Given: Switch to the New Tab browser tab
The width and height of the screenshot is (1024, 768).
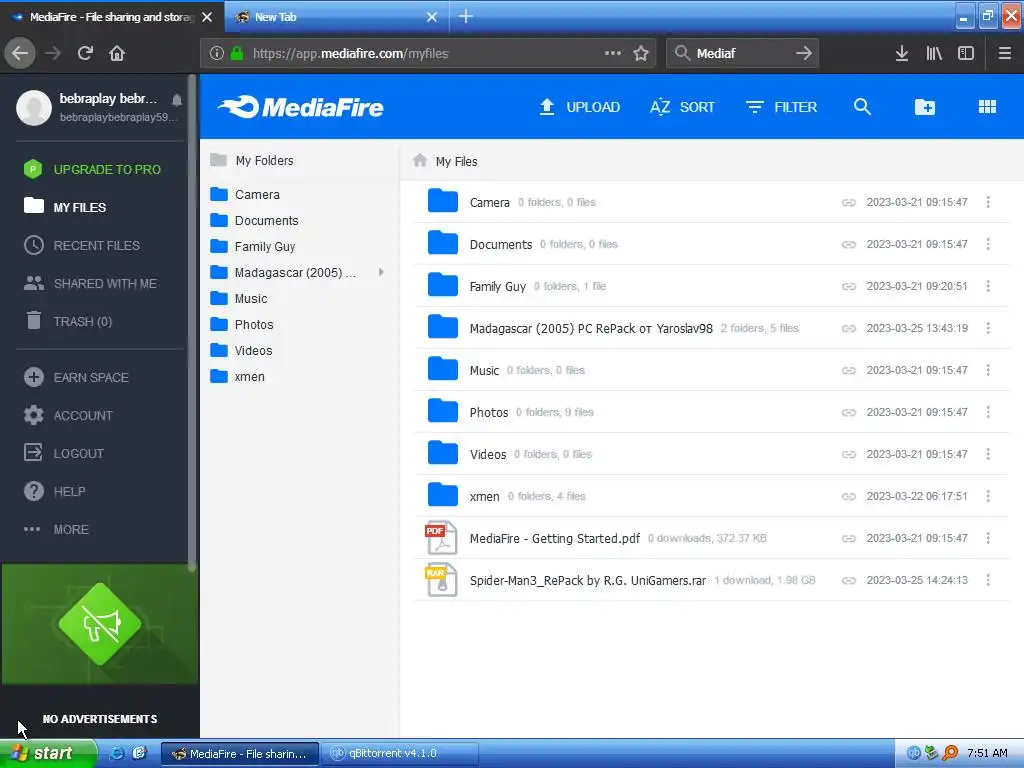Looking at the screenshot, I should pos(336,17).
